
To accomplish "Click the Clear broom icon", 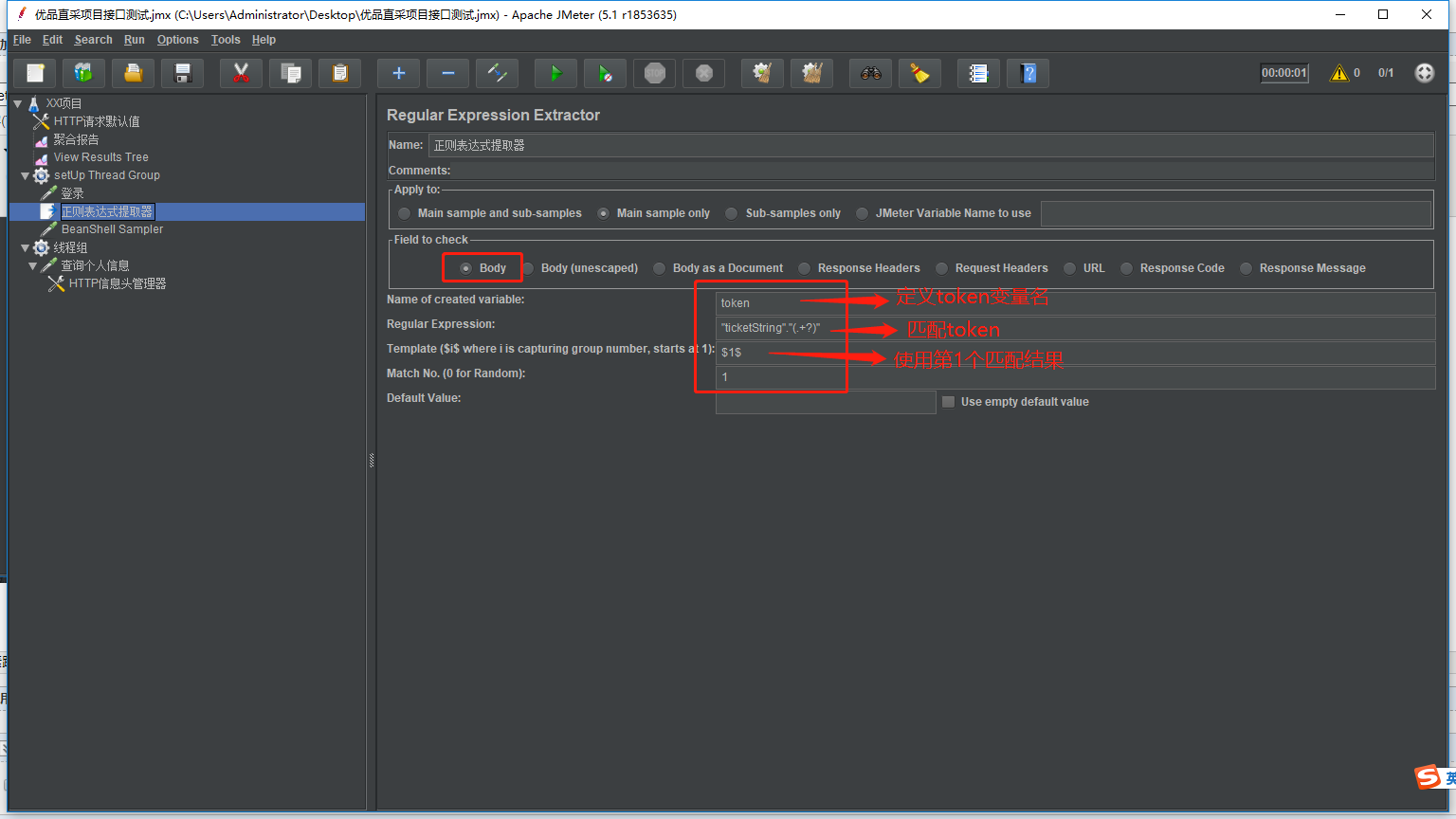I will click(x=763, y=73).
